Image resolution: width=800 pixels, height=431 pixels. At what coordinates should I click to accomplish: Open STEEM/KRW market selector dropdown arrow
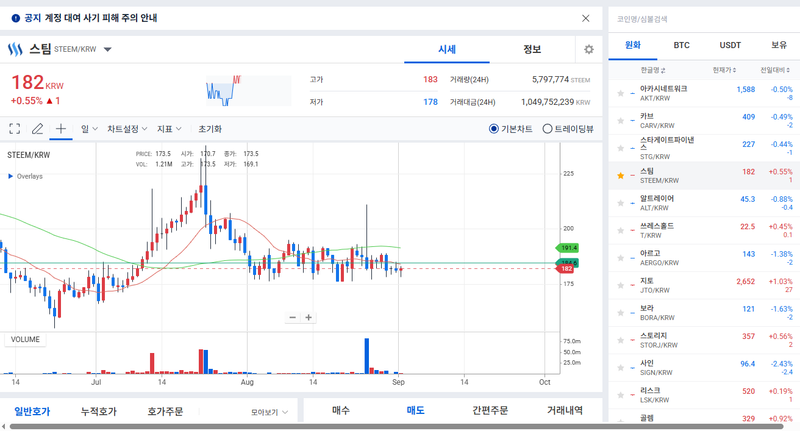click(x=108, y=49)
